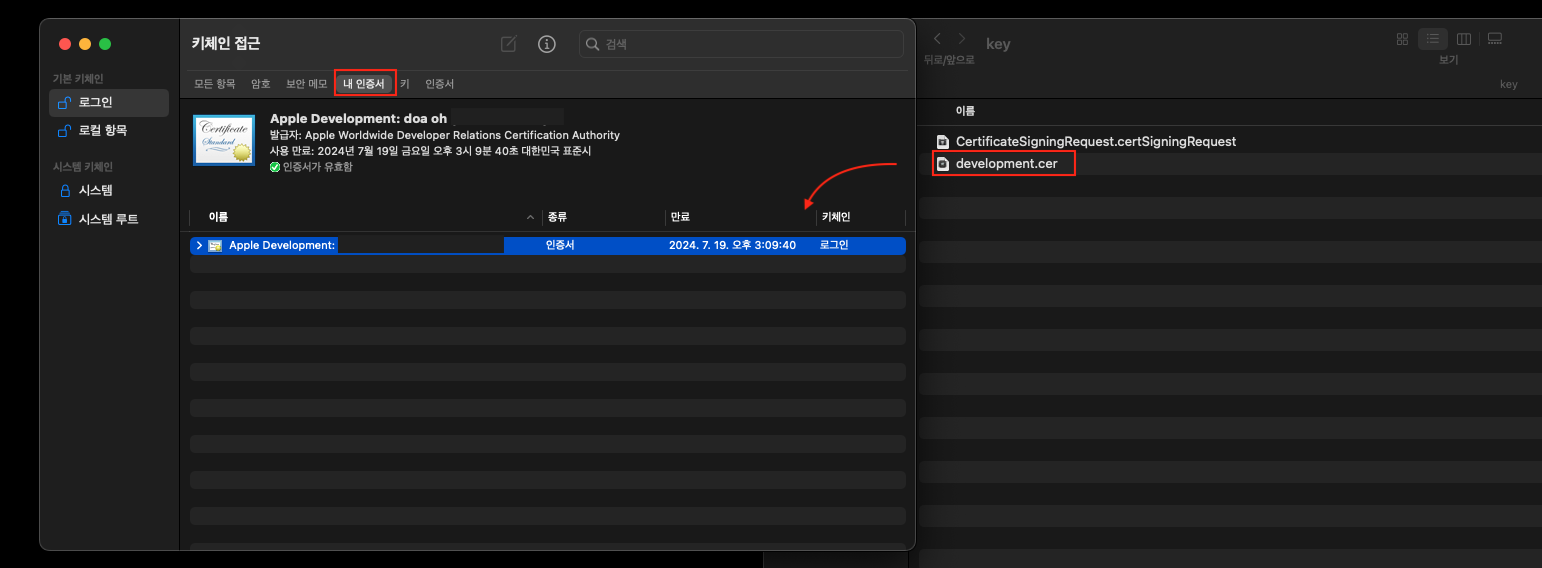Viewport: 1542px width, 568px height.
Task: Click the lock icon beside 시스템
Action: [x=65, y=190]
